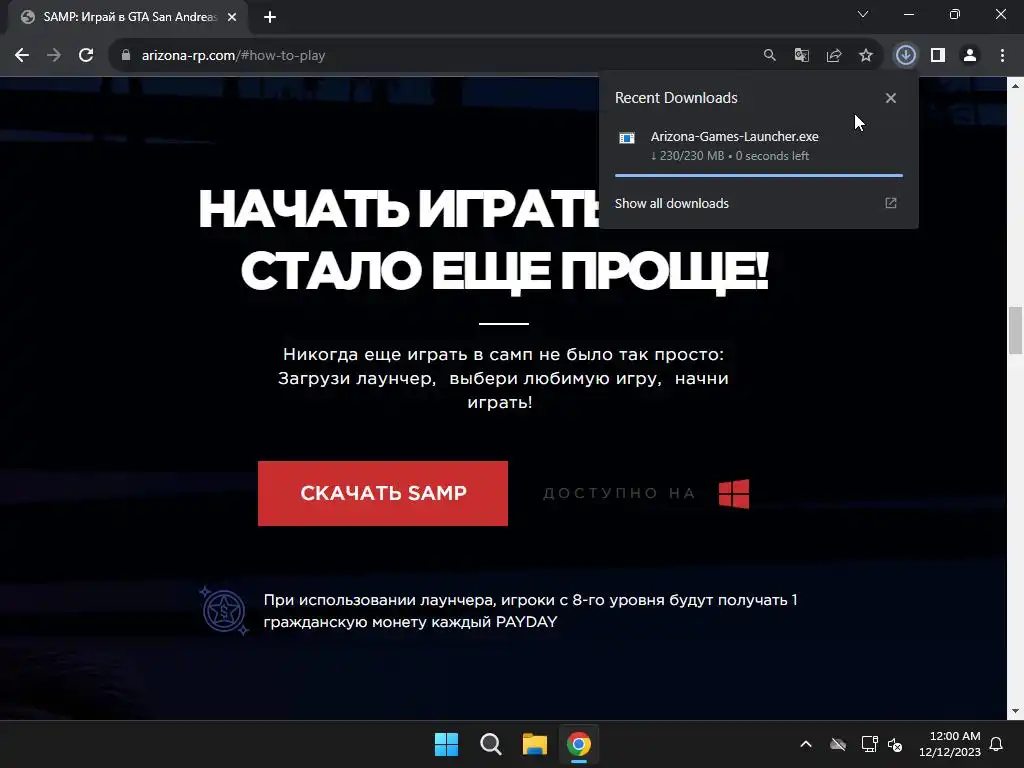Close the Recent Downloads popup

[891, 98]
